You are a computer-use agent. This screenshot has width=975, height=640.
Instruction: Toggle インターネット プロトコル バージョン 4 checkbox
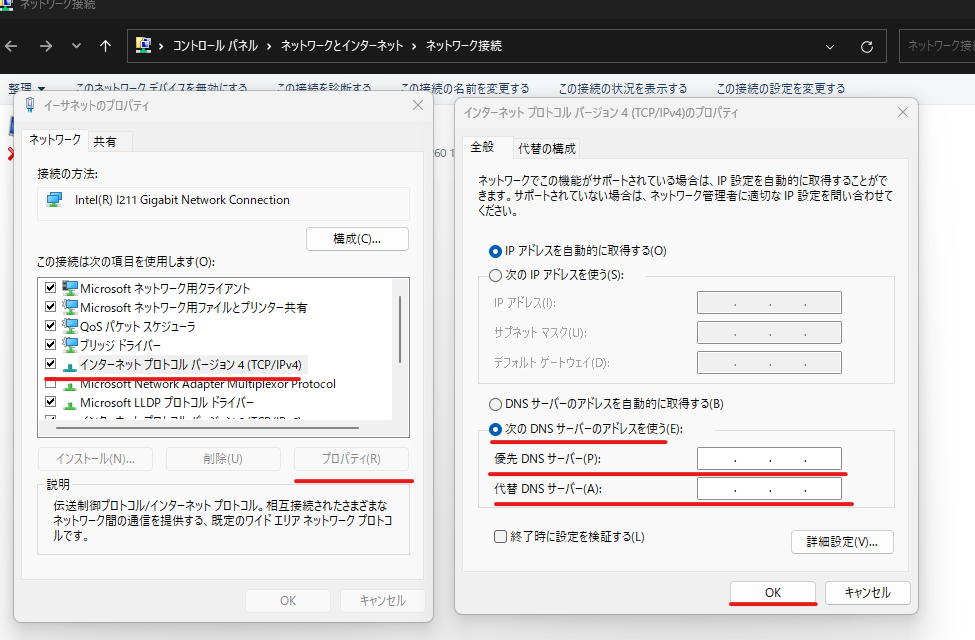[50, 363]
